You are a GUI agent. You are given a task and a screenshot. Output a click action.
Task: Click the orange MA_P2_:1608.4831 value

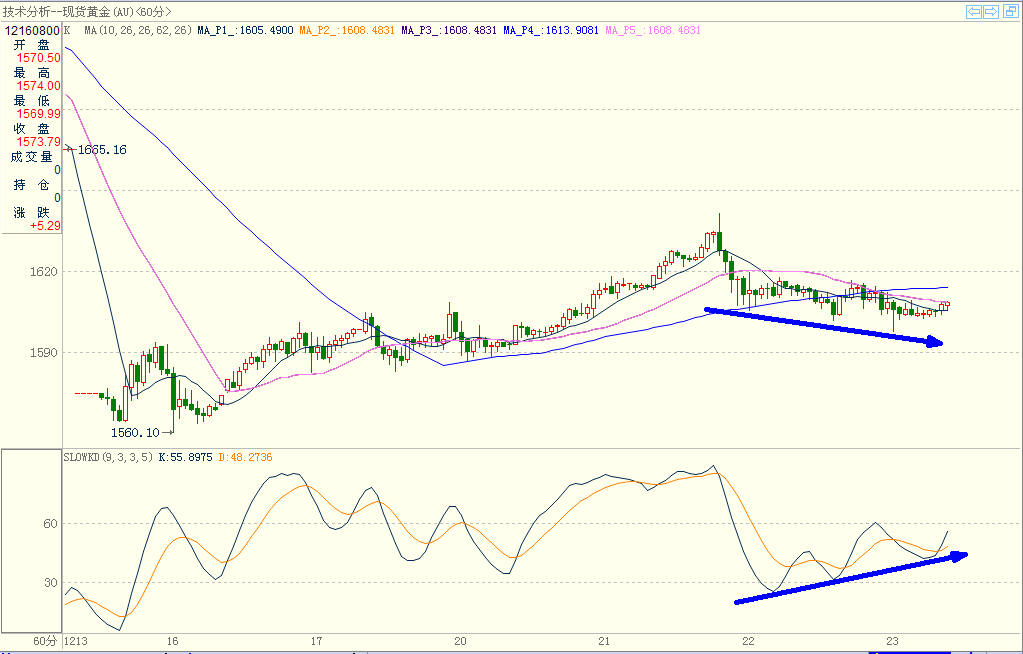pos(347,30)
